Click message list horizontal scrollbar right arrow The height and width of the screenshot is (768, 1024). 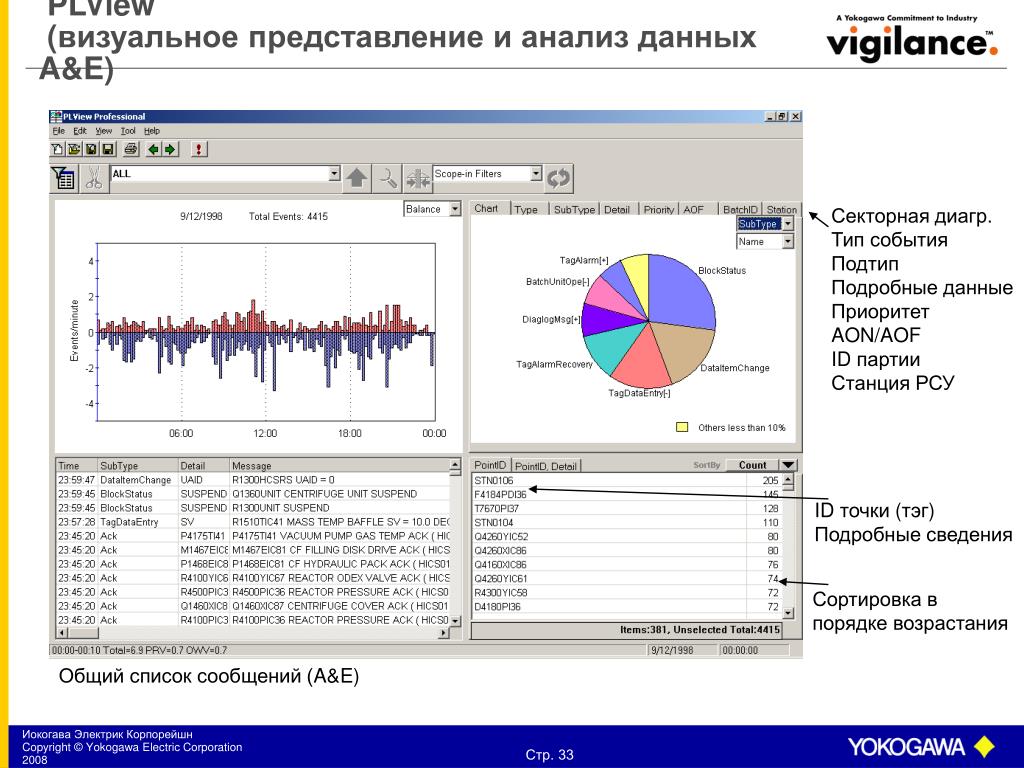(443, 633)
